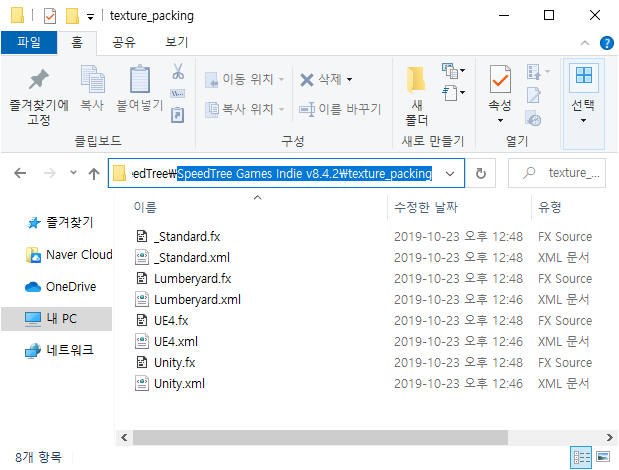This screenshot has height=470, width=619.
Task: Click the Edit icon in the 열기 group
Action: (534, 95)
